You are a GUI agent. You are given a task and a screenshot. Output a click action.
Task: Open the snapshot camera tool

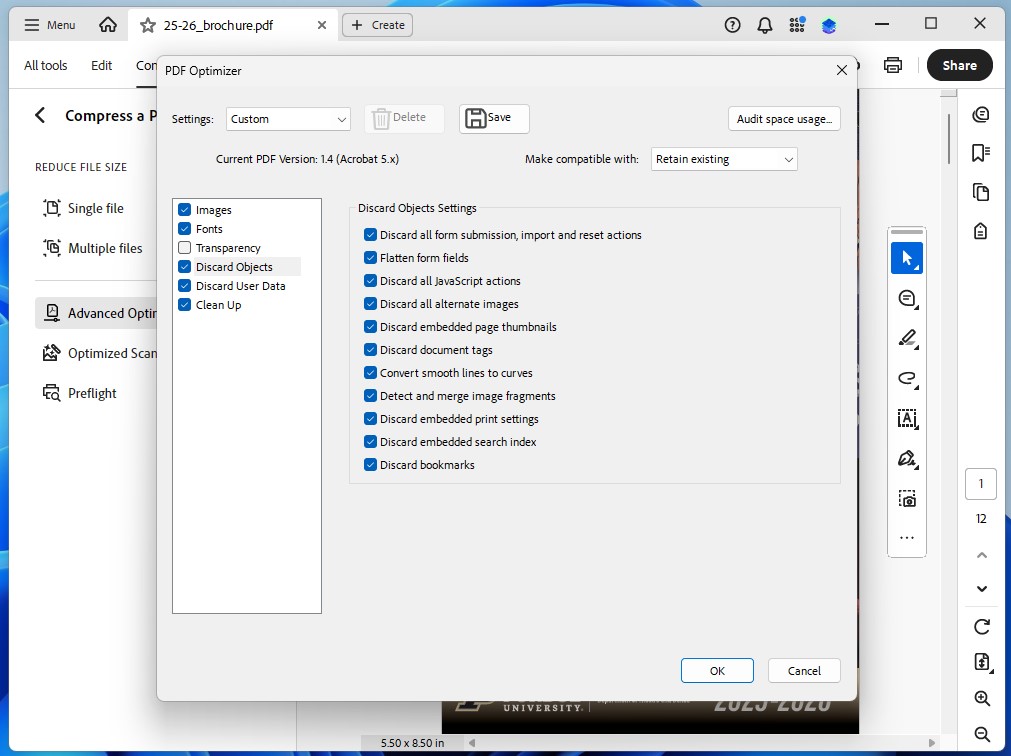click(x=907, y=498)
